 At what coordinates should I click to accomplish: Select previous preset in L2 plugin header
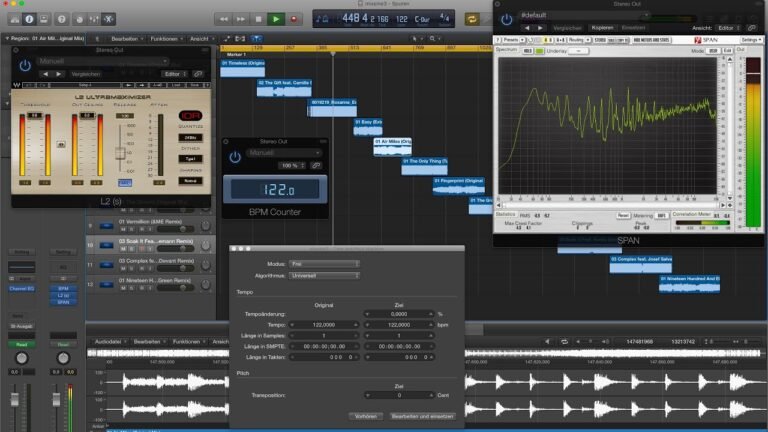point(46,74)
